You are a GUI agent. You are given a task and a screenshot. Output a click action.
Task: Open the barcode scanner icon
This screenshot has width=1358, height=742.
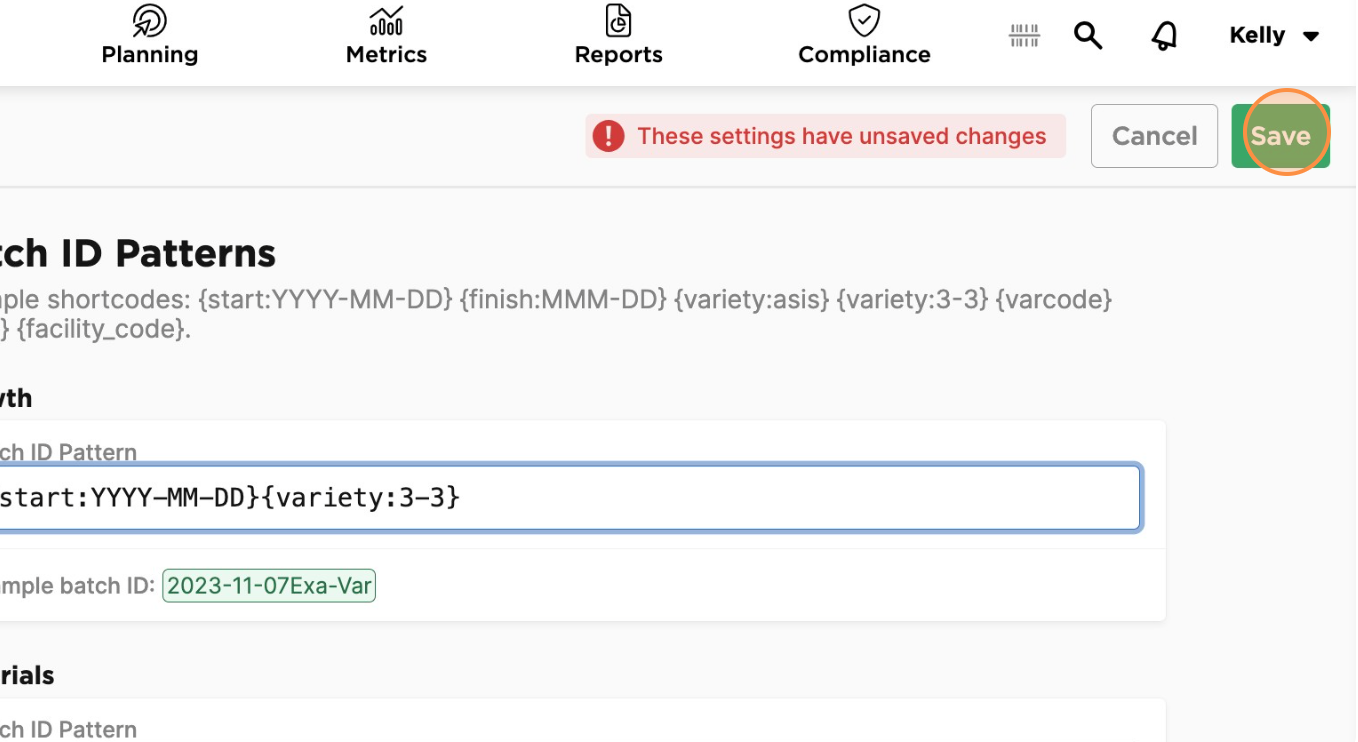coord(1024,36)
